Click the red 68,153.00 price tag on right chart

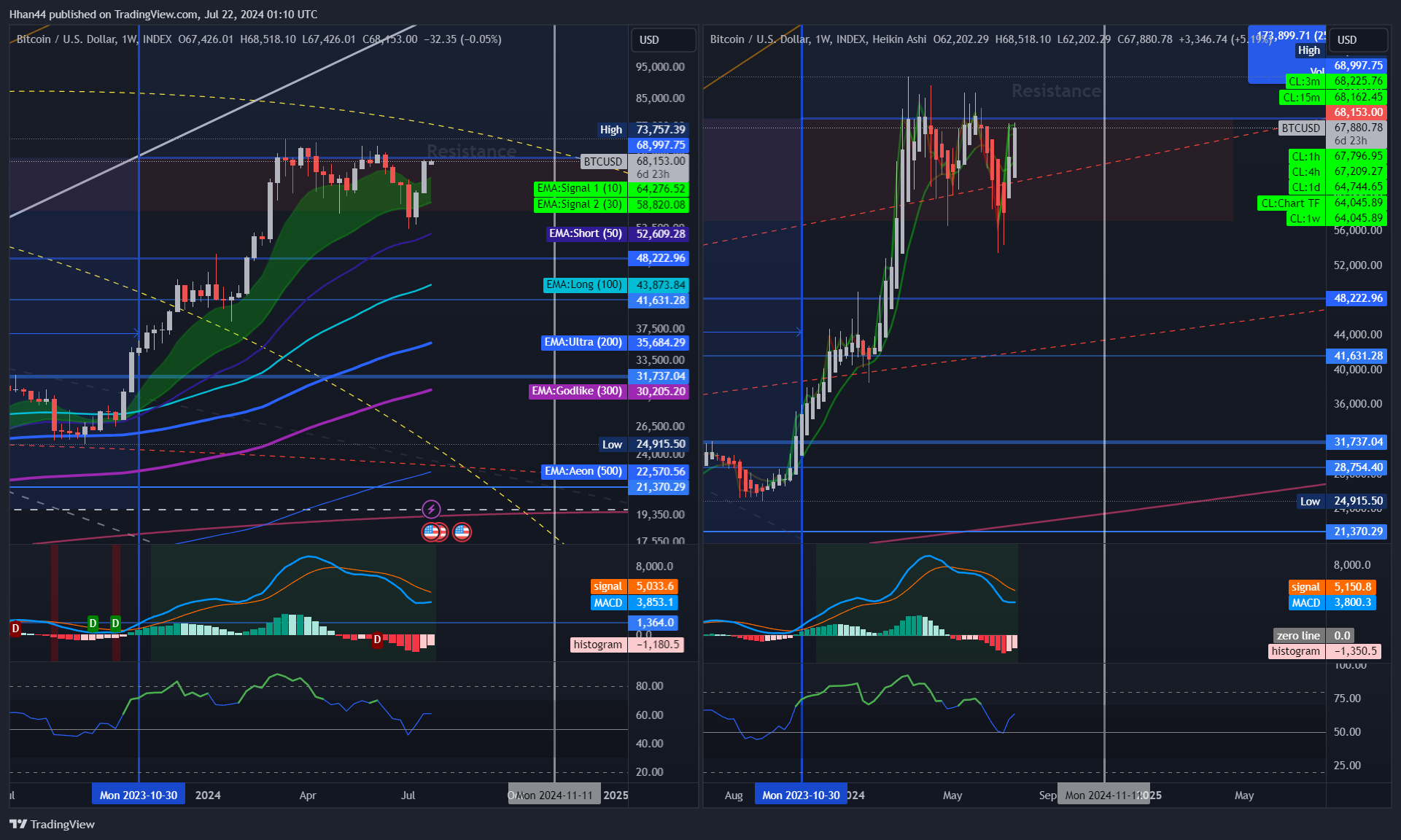(x=1358, y=112)
